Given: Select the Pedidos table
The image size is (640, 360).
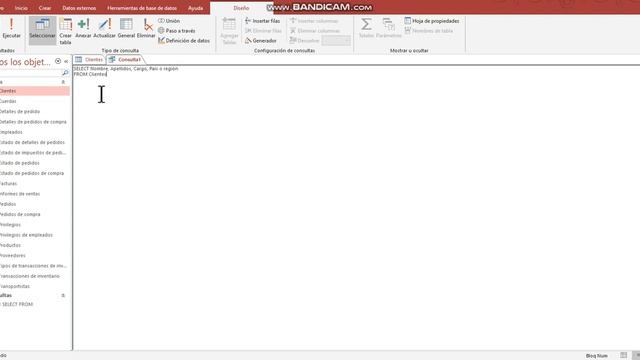Looking at the screenshot, I should click(x=35, y=204).
